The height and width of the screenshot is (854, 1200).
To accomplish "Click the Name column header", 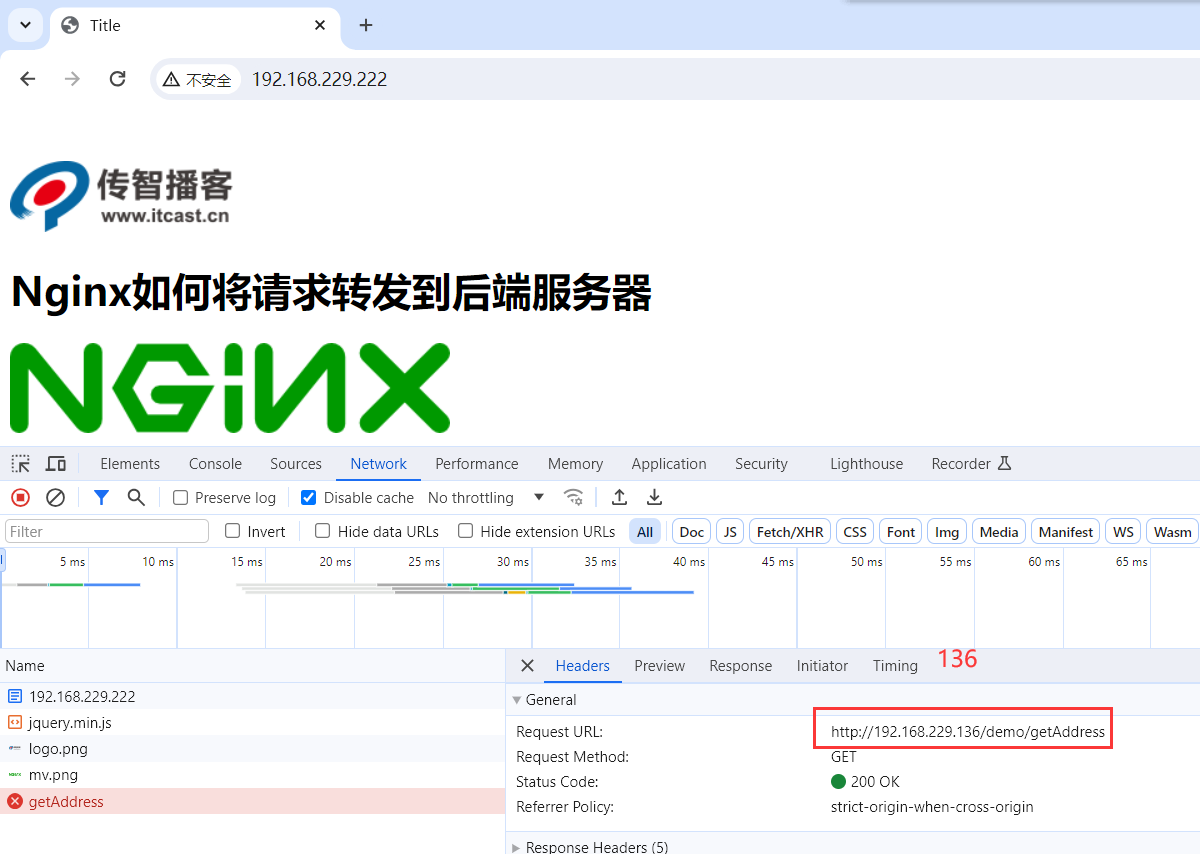I will coord(252,666).
